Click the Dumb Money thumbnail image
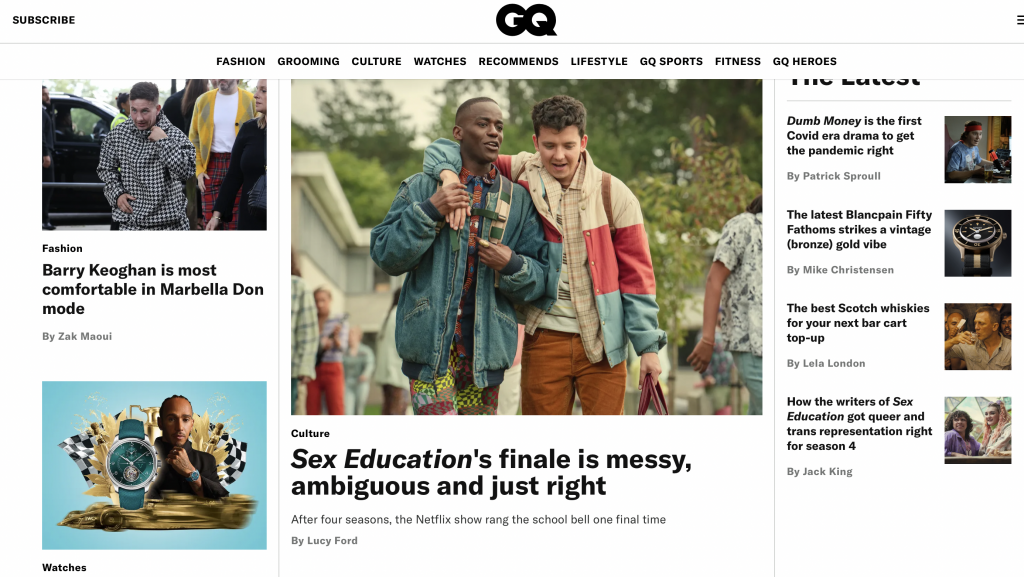Viewport: 1024px width, 577px height. pyautogui.click(x=978, y=149)
